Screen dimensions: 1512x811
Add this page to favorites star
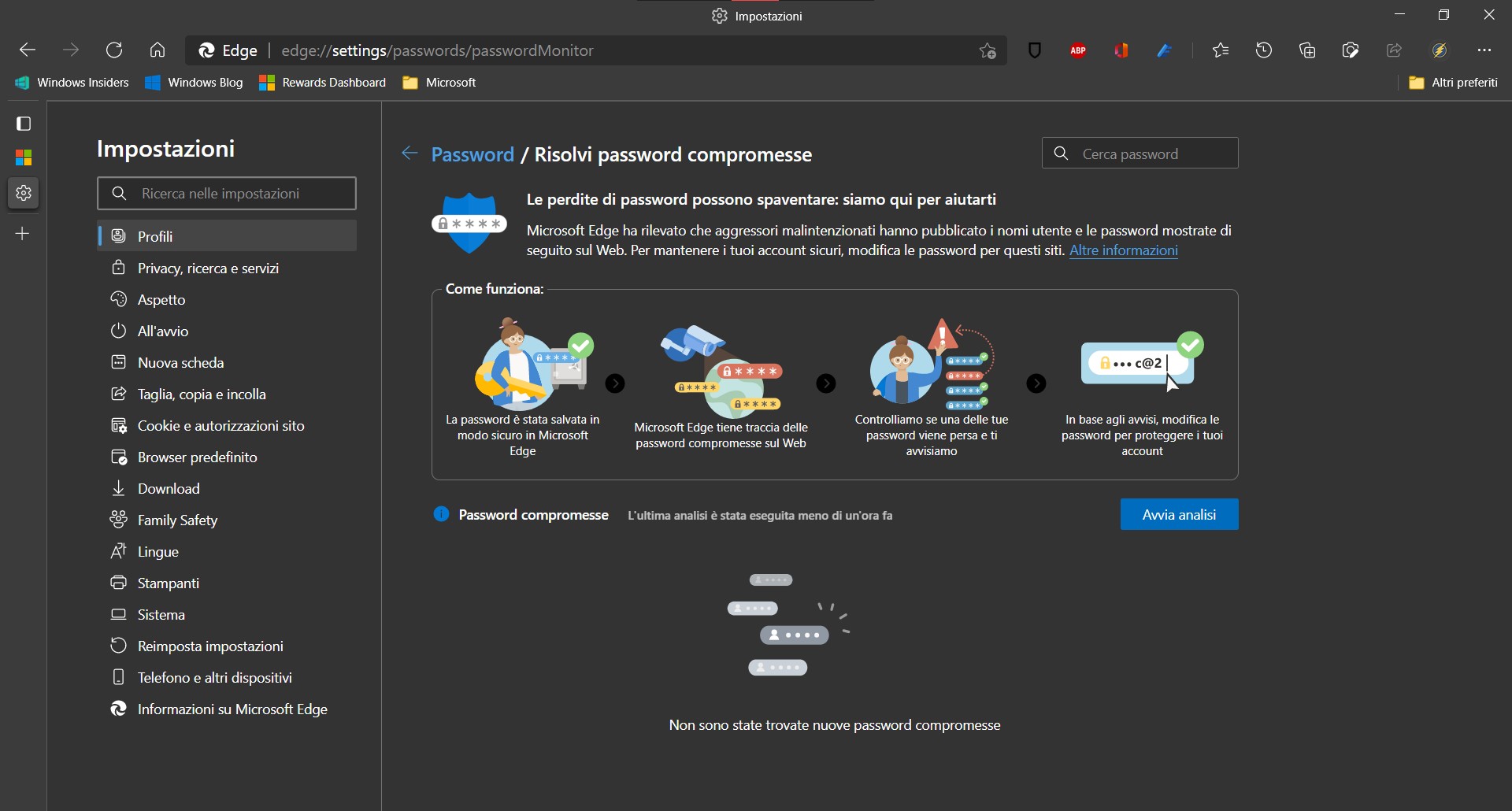coord(988,51)
